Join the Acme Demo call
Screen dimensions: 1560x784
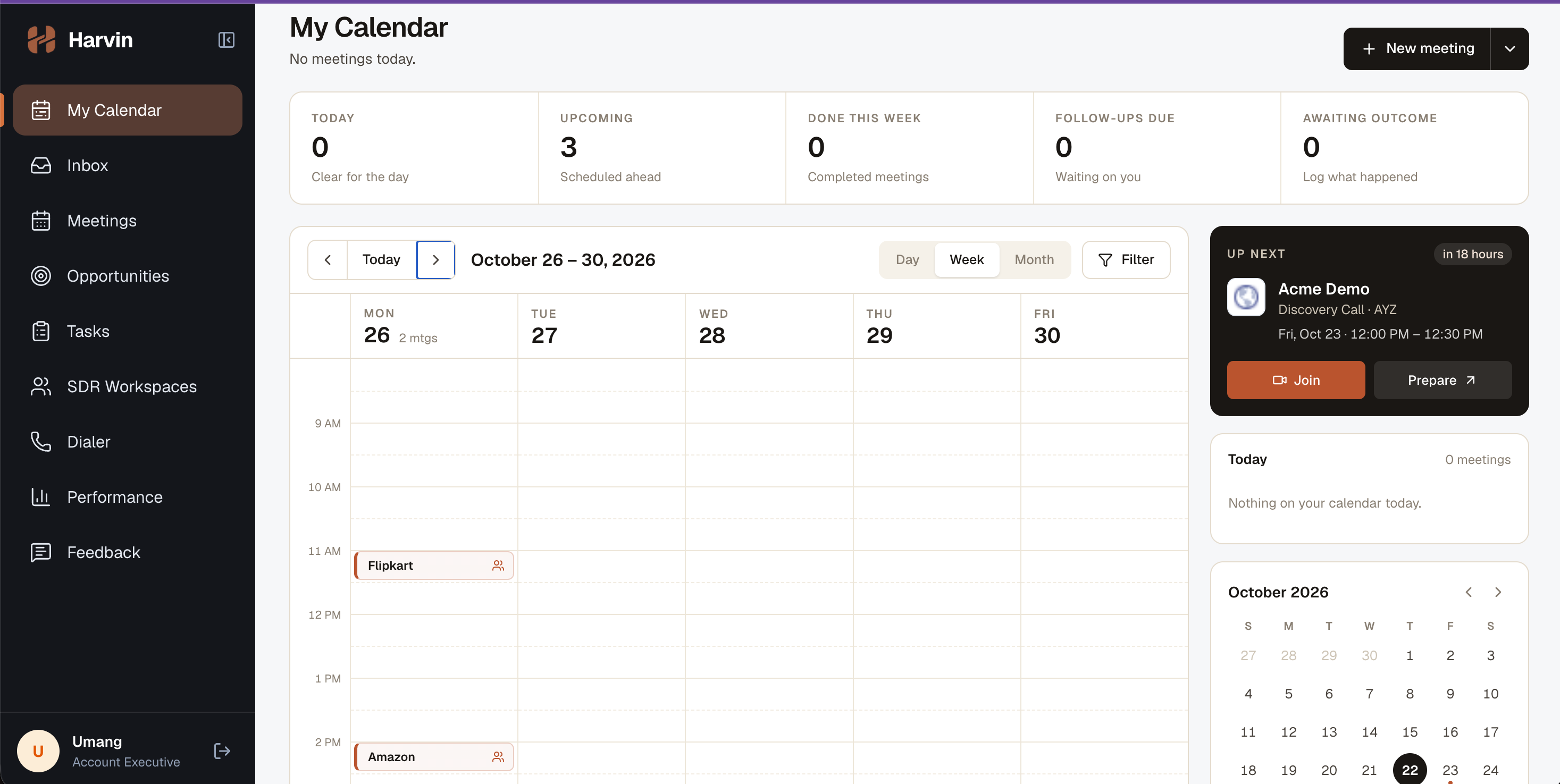[1296, 380]
